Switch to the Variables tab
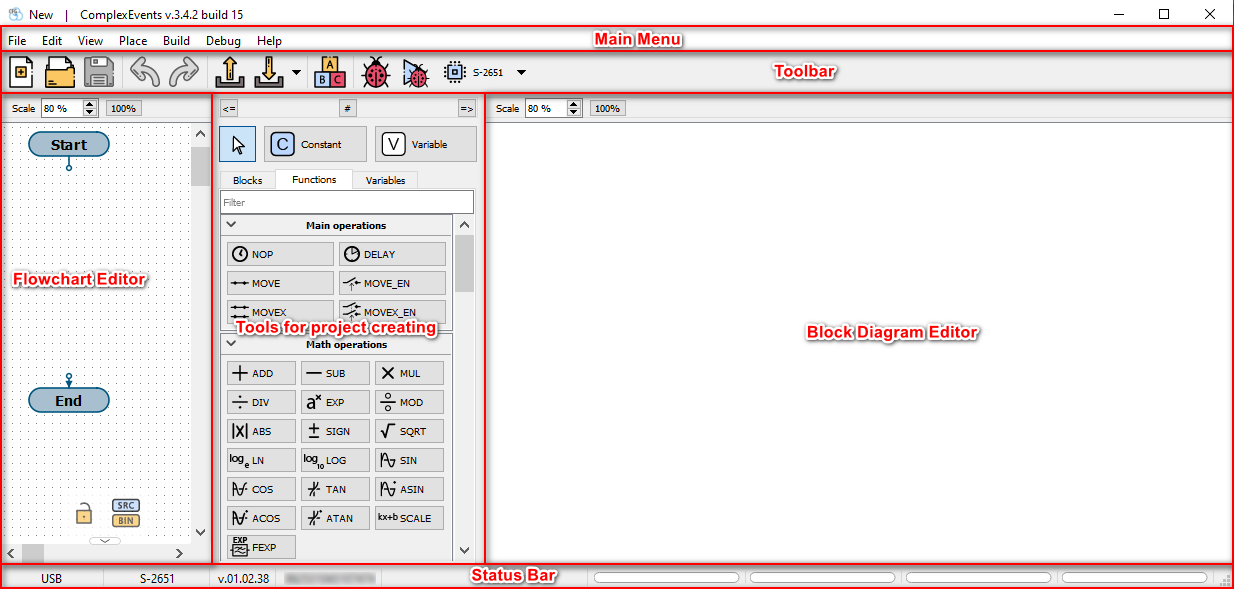This screenshot has height=589, width=1234. tap(385, 180)
